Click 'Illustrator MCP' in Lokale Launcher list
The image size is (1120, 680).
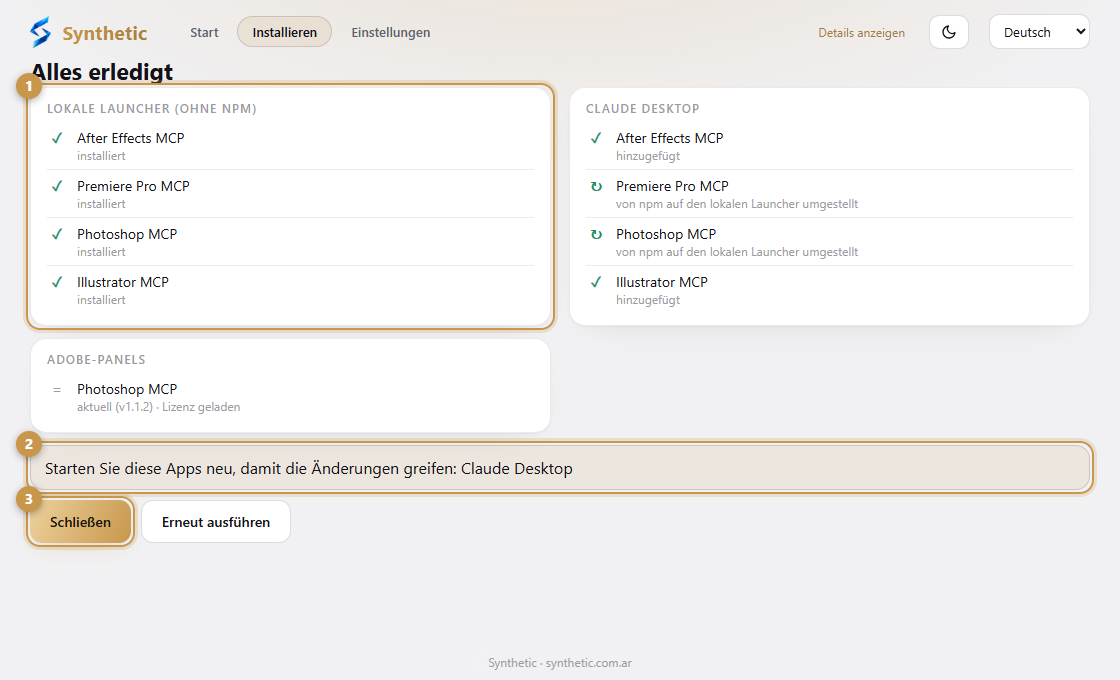tap(123, 281)
